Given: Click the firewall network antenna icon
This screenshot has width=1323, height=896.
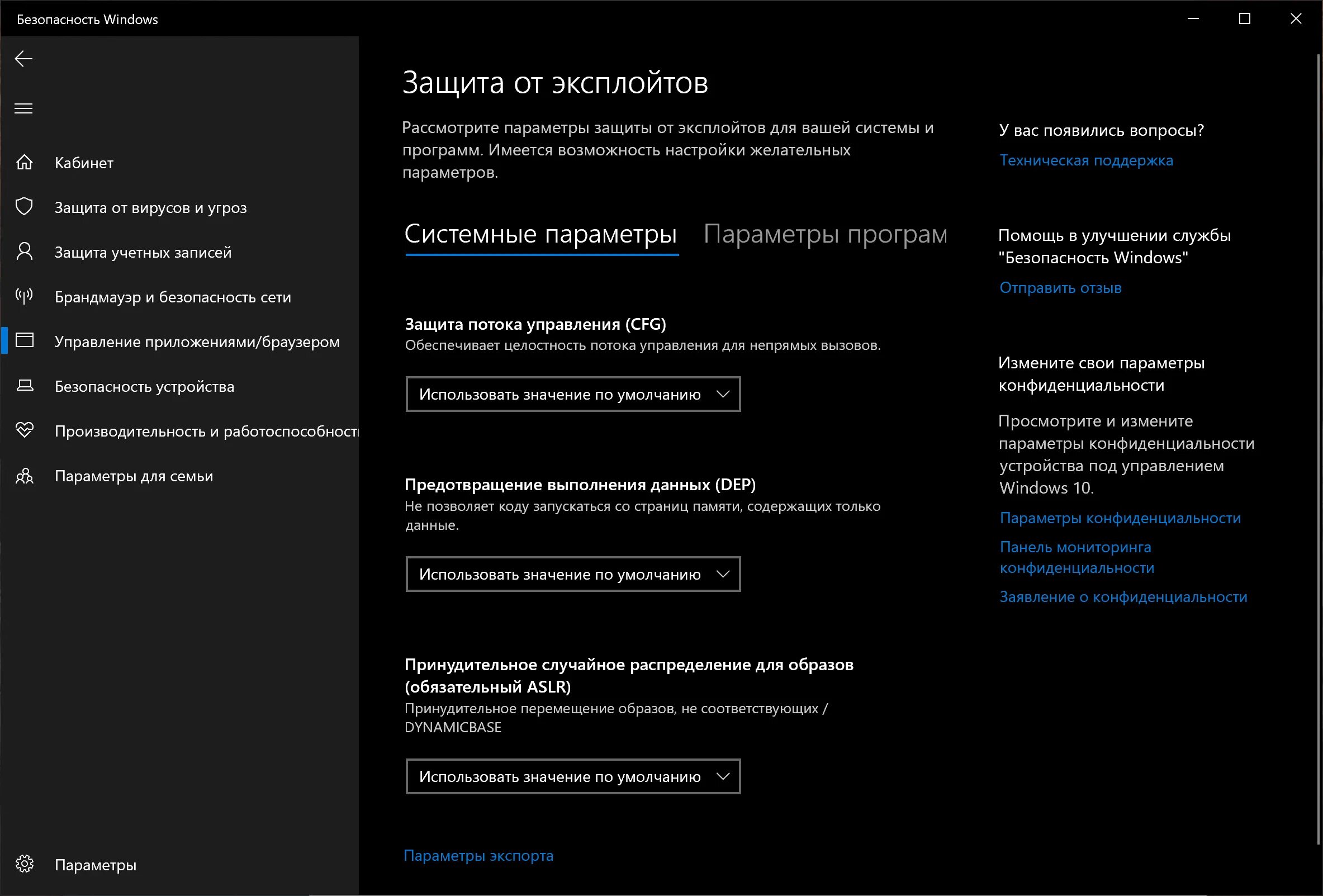Looking at the screenshot, I should click(x=25, y=296).
